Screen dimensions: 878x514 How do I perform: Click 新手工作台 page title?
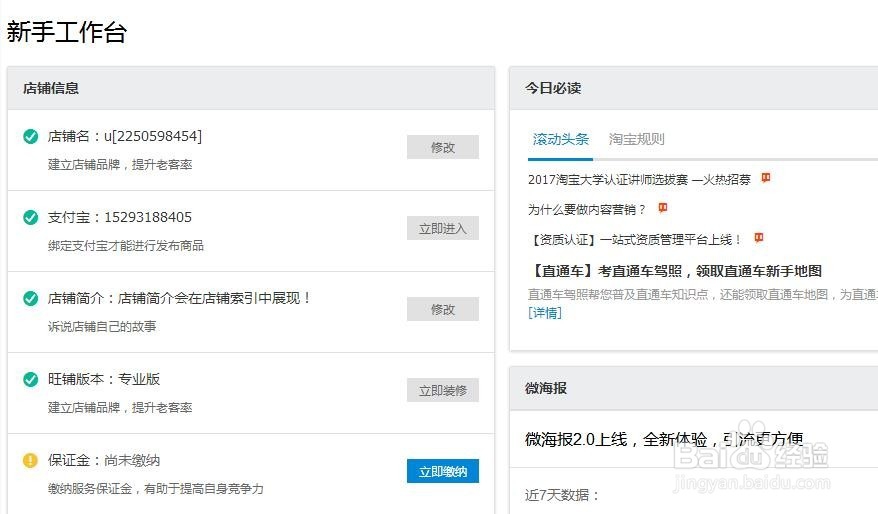pos(67,31)
